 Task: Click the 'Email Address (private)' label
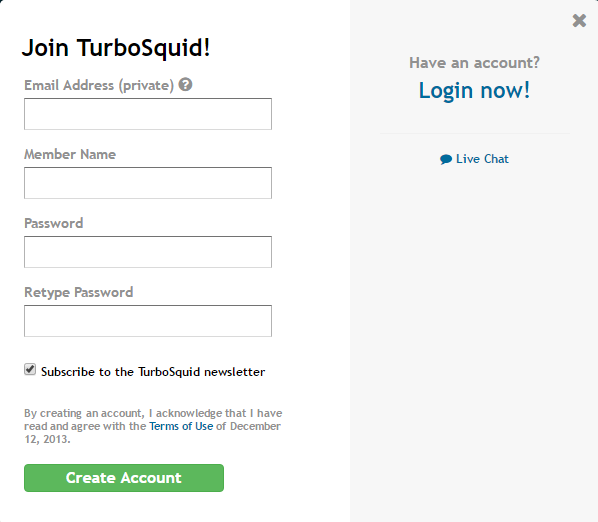pyautogui.click(x=99, y=85)
